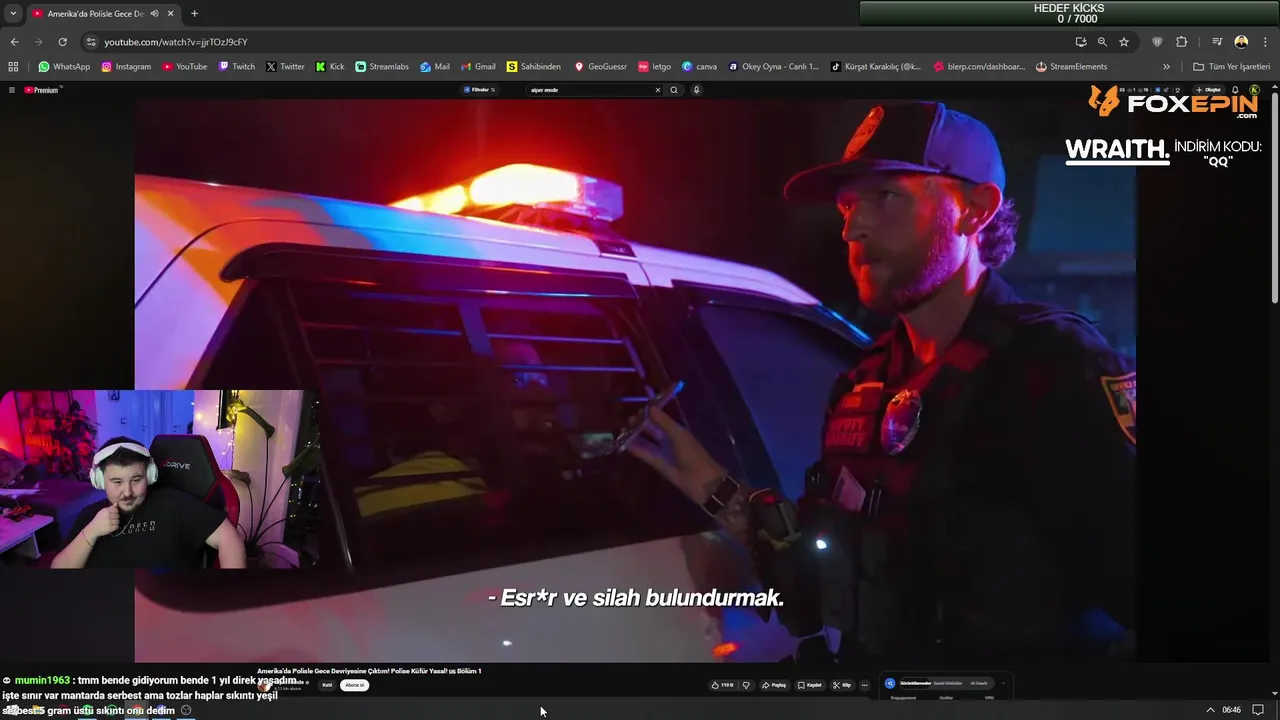The image size is (1280, 720).
Task: Open the YouTube account avatar
Action: coord(1254,90)
